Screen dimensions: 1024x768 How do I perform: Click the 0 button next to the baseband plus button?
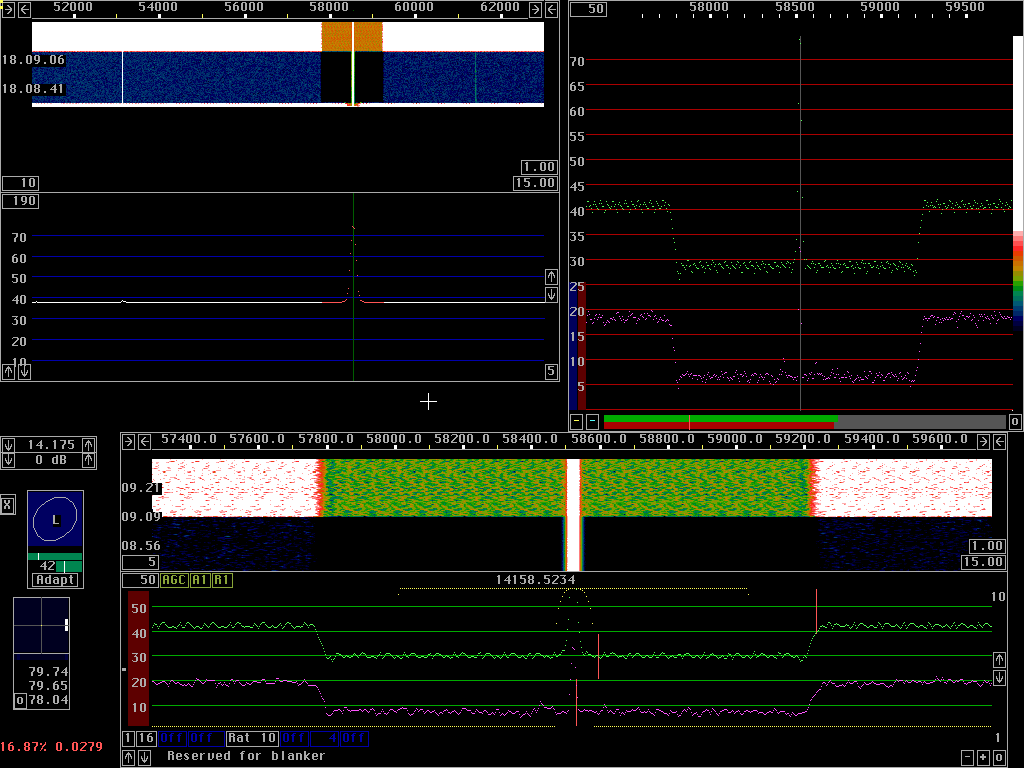point(1000,758)
